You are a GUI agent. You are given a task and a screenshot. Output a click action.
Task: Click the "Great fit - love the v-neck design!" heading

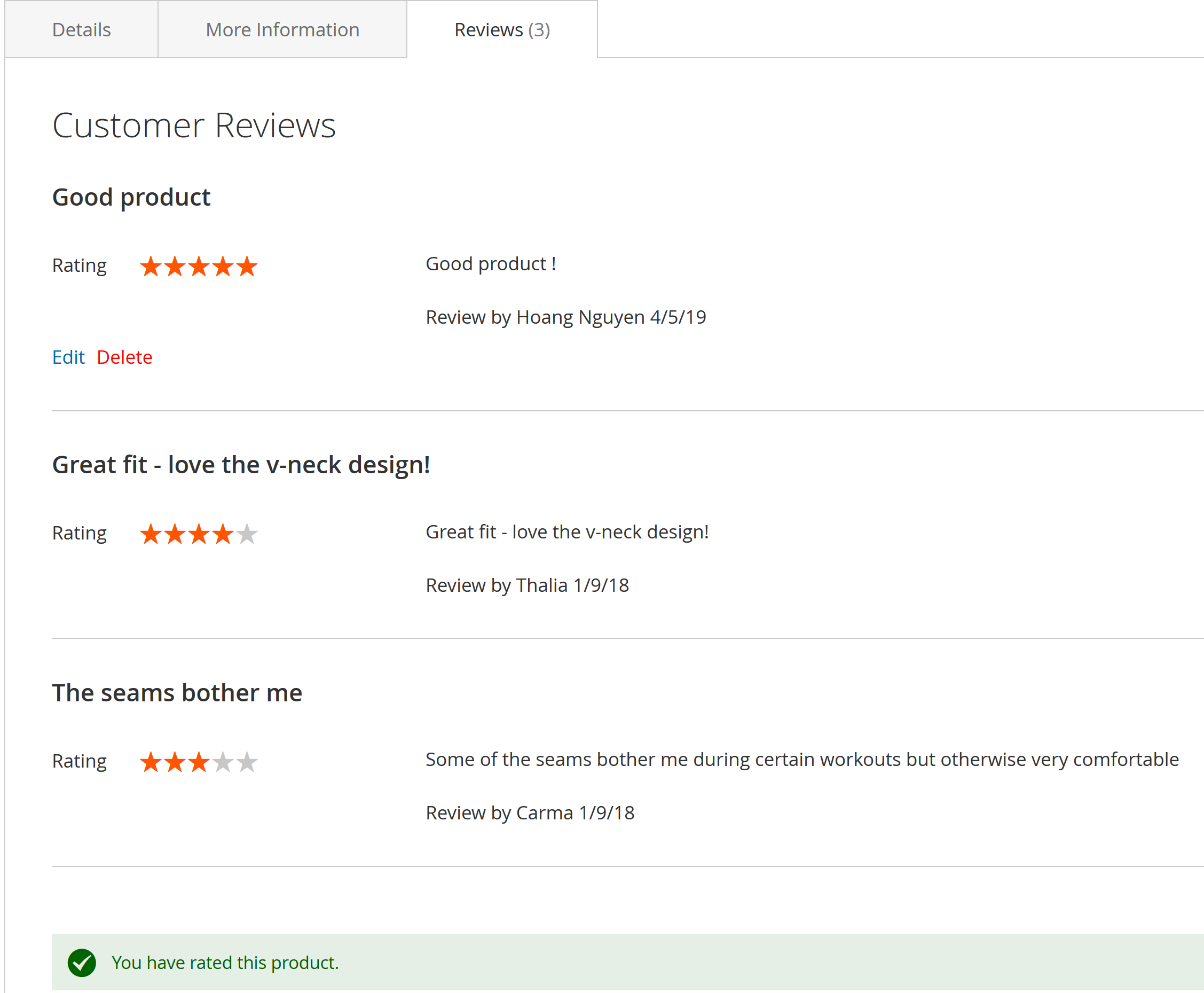[241, 465]
